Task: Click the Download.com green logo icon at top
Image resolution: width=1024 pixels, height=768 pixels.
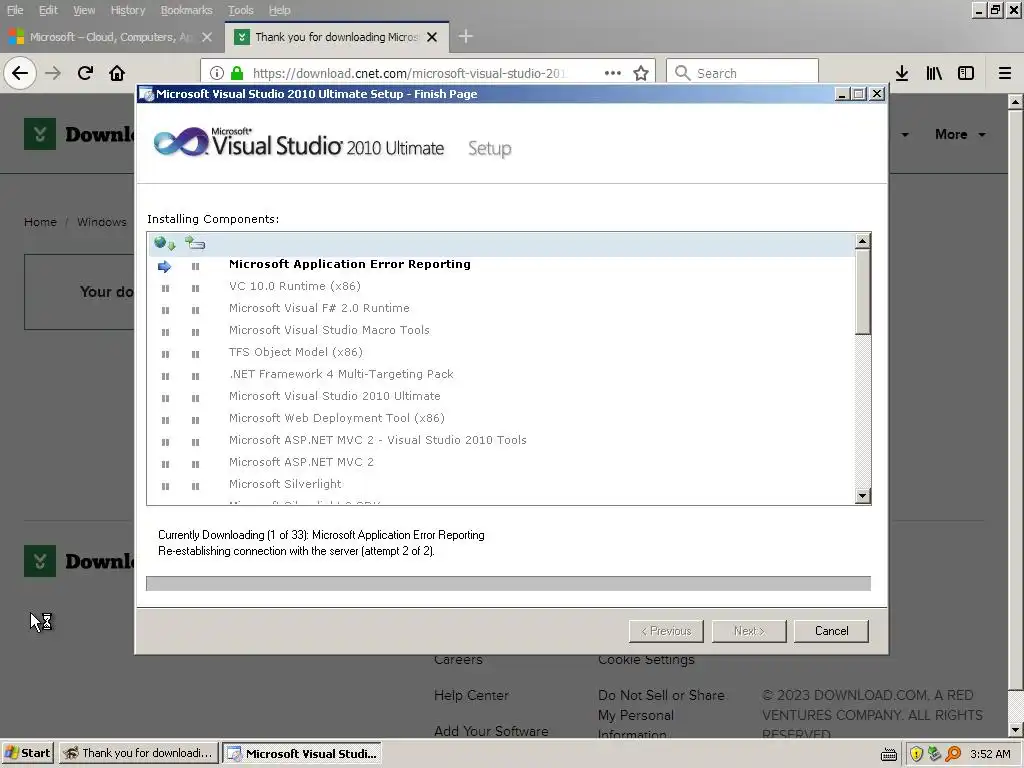Action: (x=40, y=134)
